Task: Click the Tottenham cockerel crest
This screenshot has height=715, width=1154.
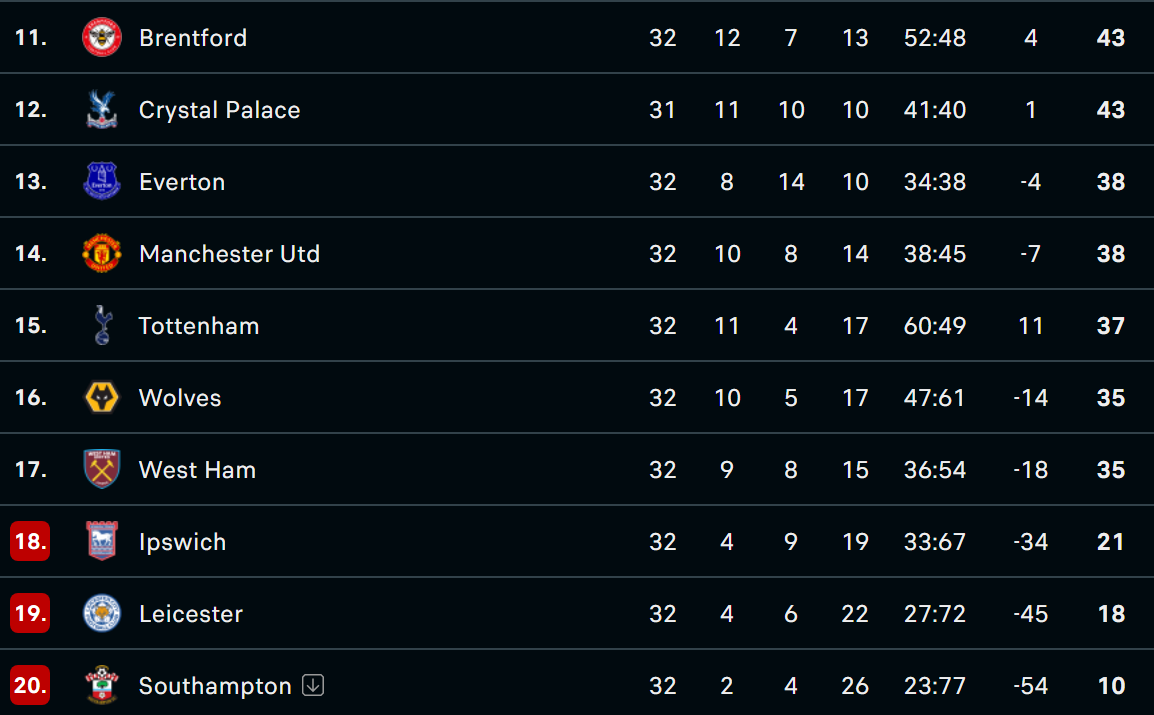Action: point(102,325)
